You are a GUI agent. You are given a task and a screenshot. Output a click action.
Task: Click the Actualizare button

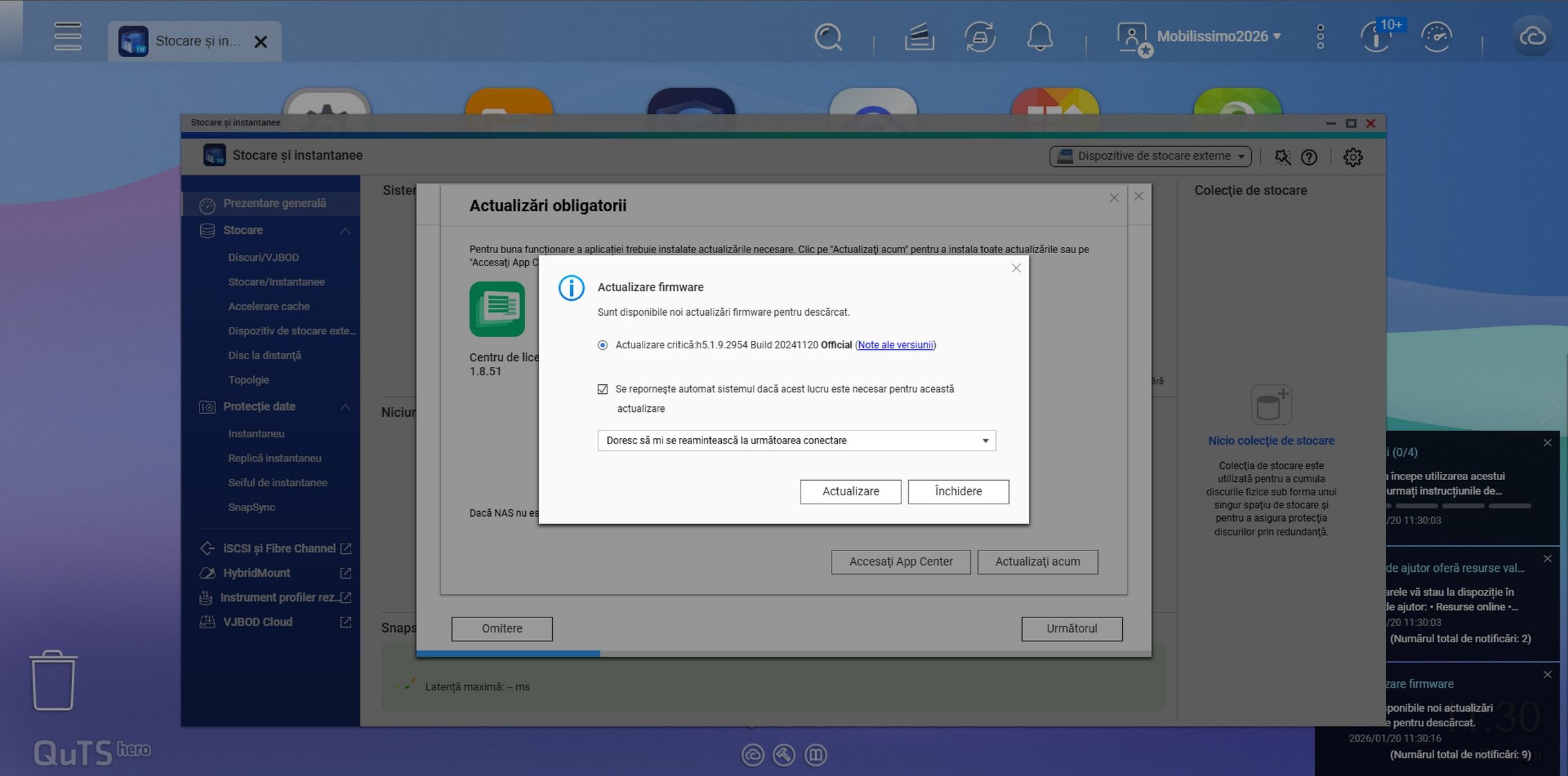850,491
